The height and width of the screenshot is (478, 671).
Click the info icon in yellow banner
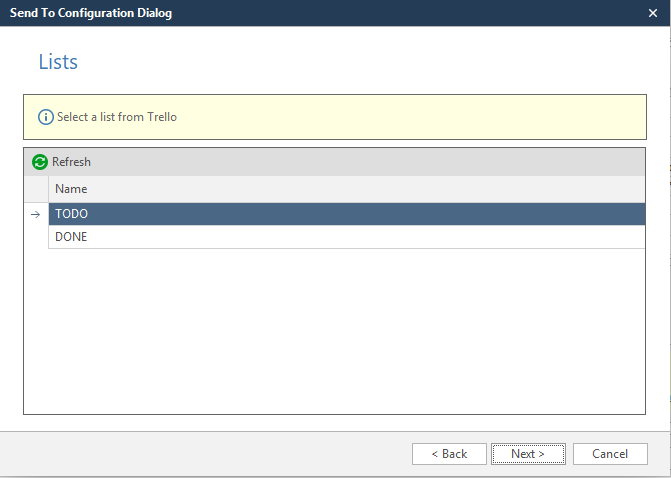(x=45, y=117)
